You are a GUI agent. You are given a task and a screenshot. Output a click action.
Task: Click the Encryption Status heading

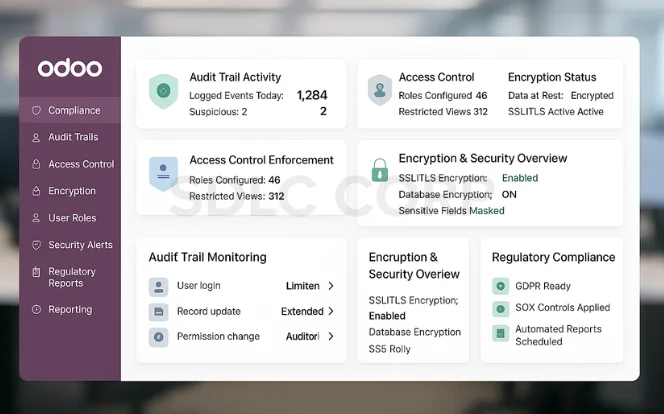click(552, 77)
